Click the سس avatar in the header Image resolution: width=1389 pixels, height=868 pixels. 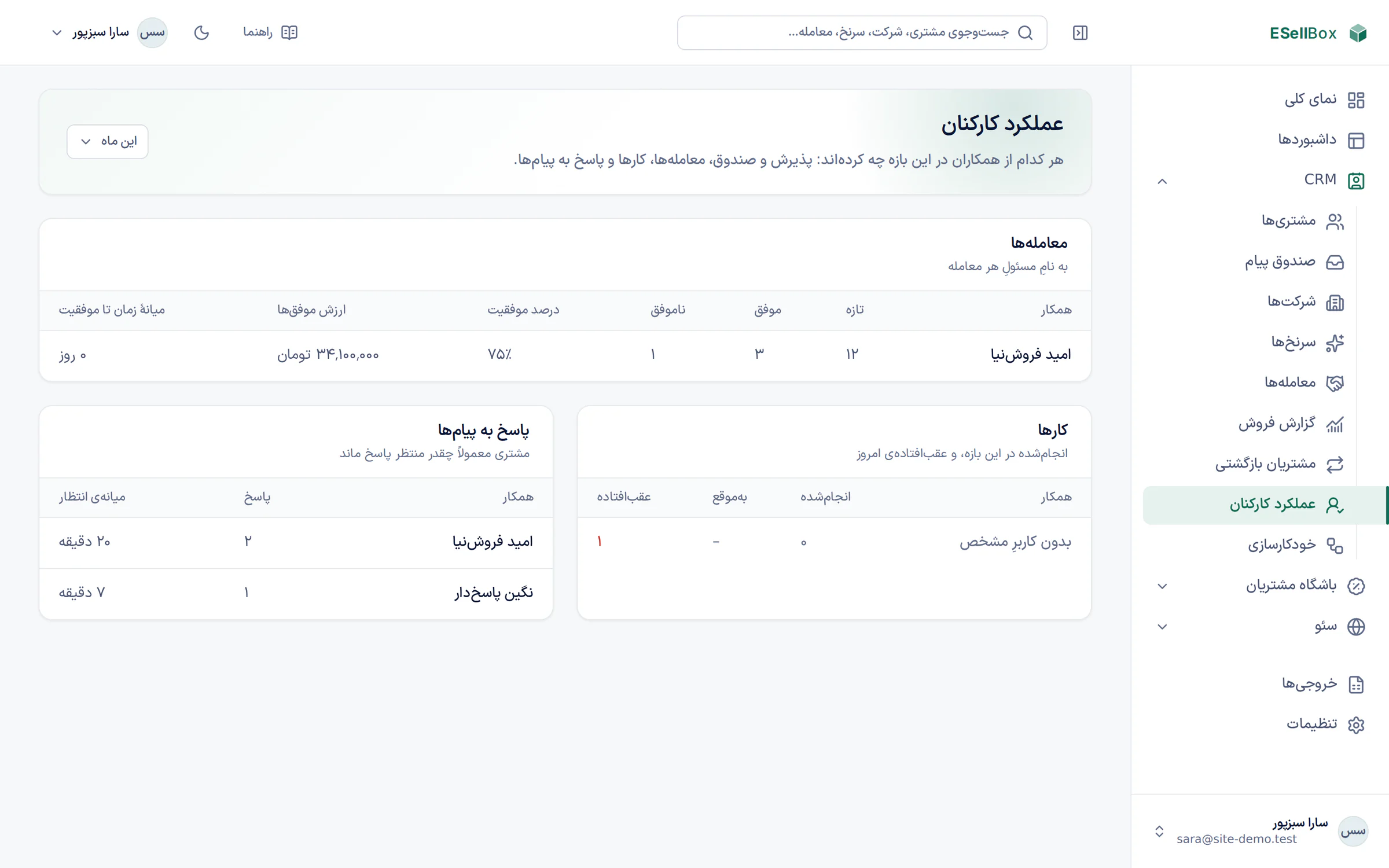(x=152, y=32)
